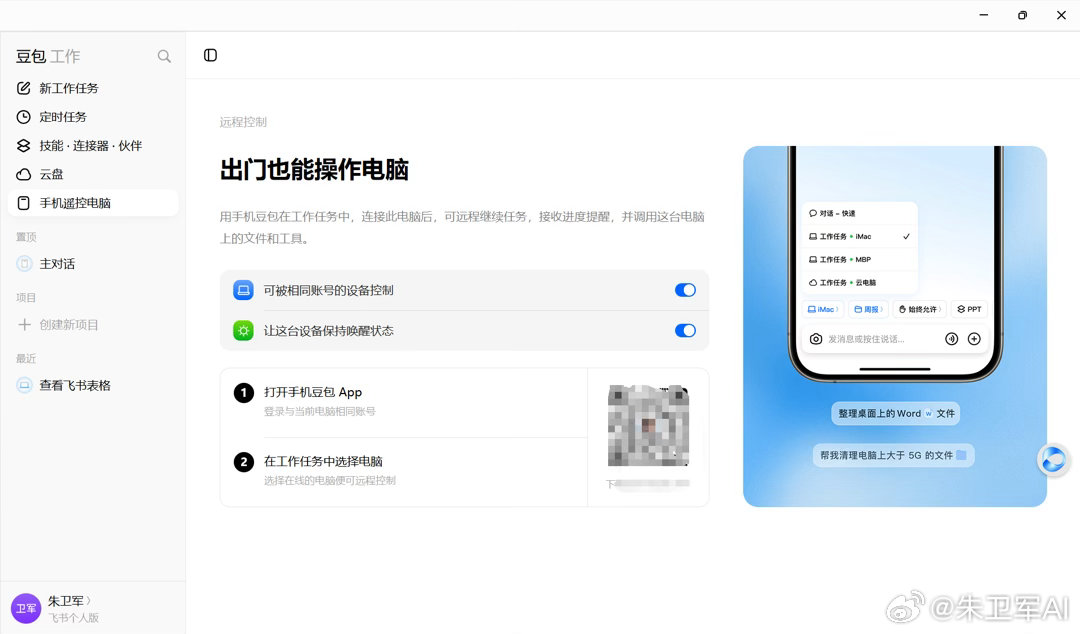
Task: Click the blurred QR code image
Action: point(648,425)
